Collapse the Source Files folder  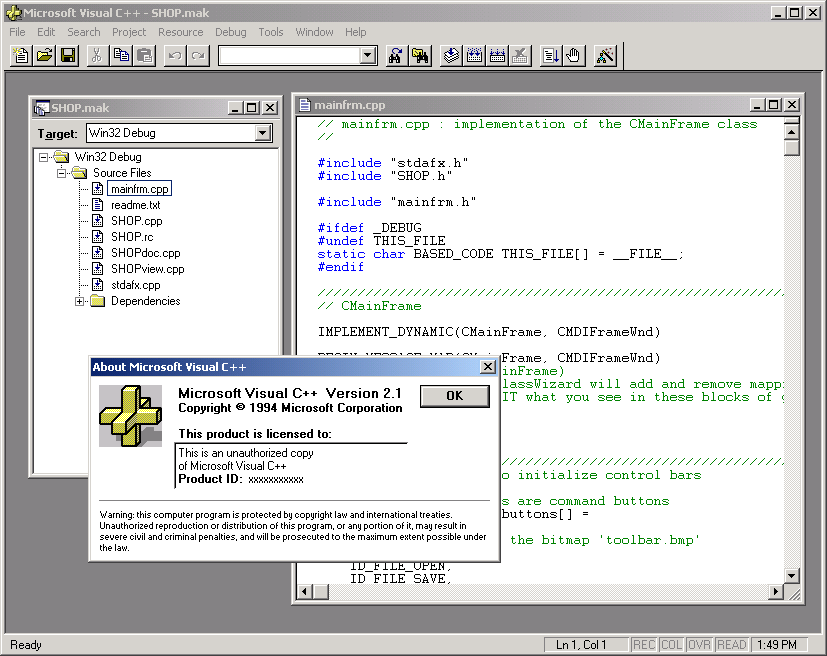62,173
